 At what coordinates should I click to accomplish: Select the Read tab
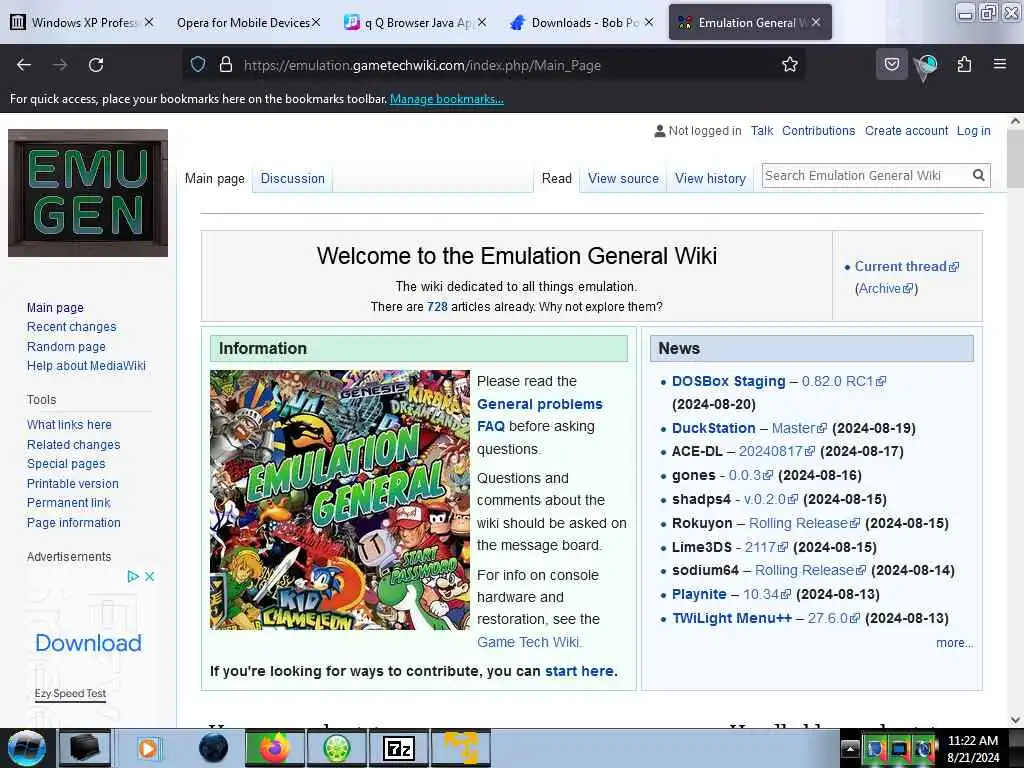point(556,178)
